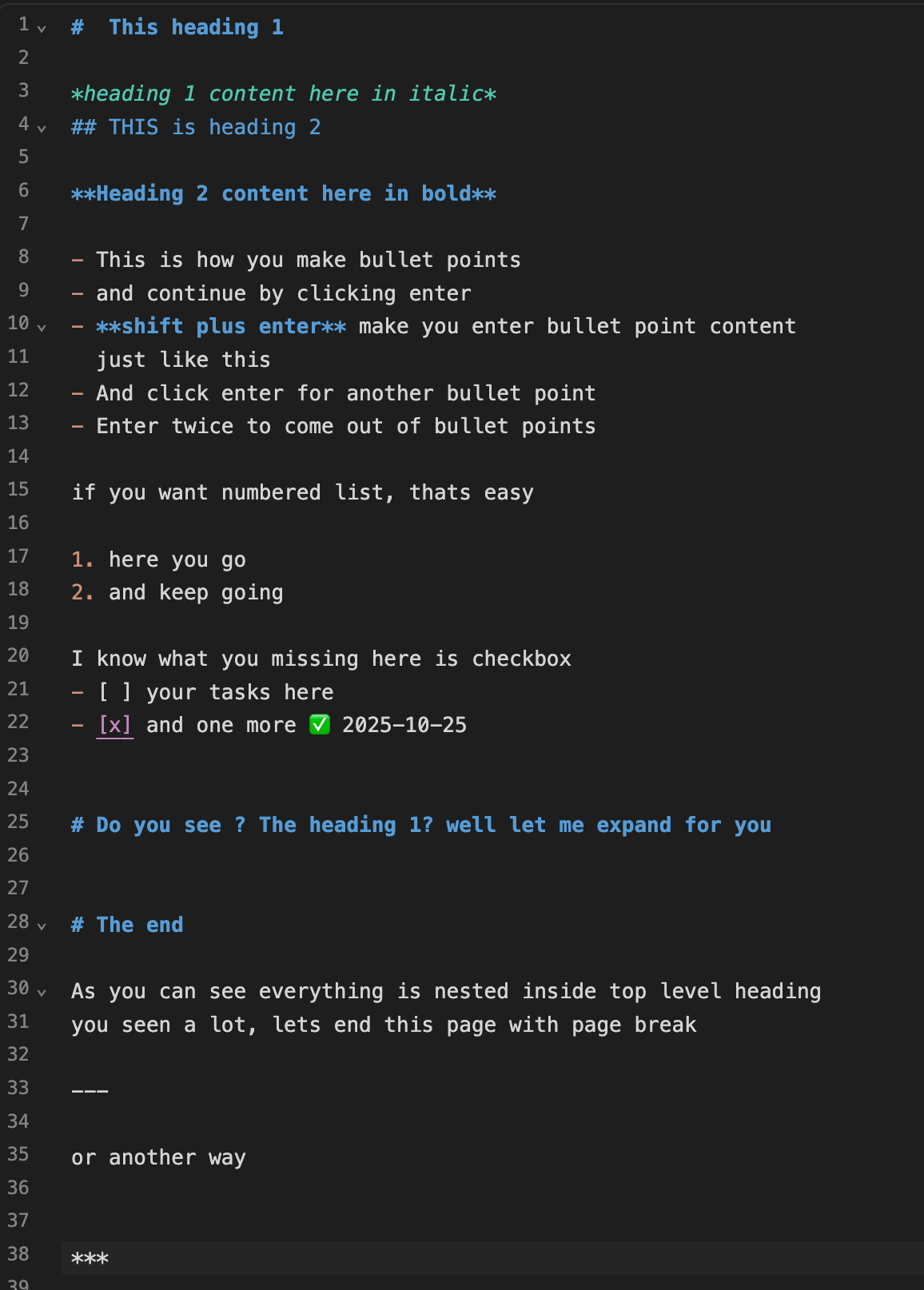This screenshot has height=1290, width=924.
Task: Fold the "shift plus enter" bullet chevron
Action: coord(42,328)
